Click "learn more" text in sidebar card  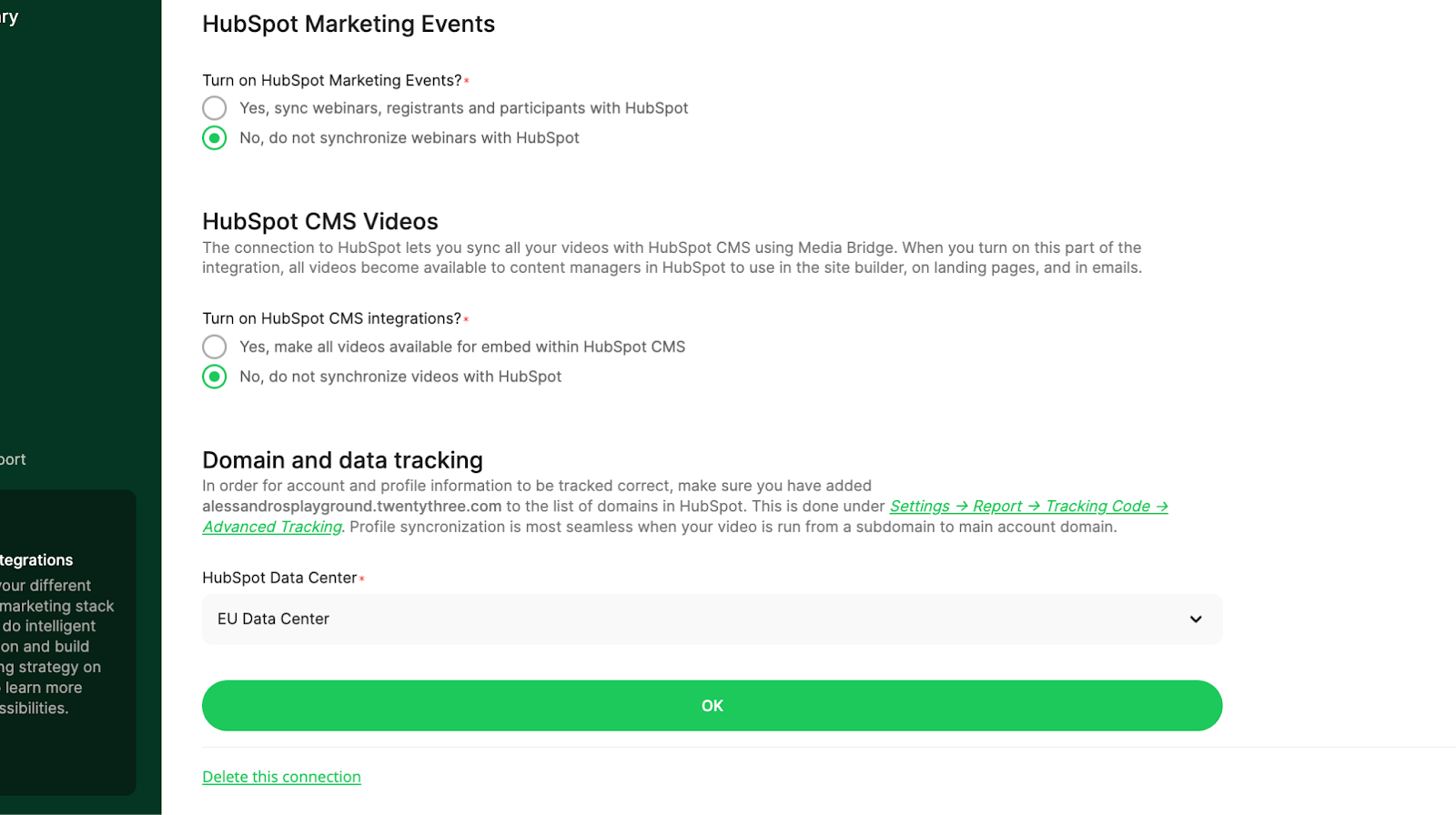[x=44, y=688]
